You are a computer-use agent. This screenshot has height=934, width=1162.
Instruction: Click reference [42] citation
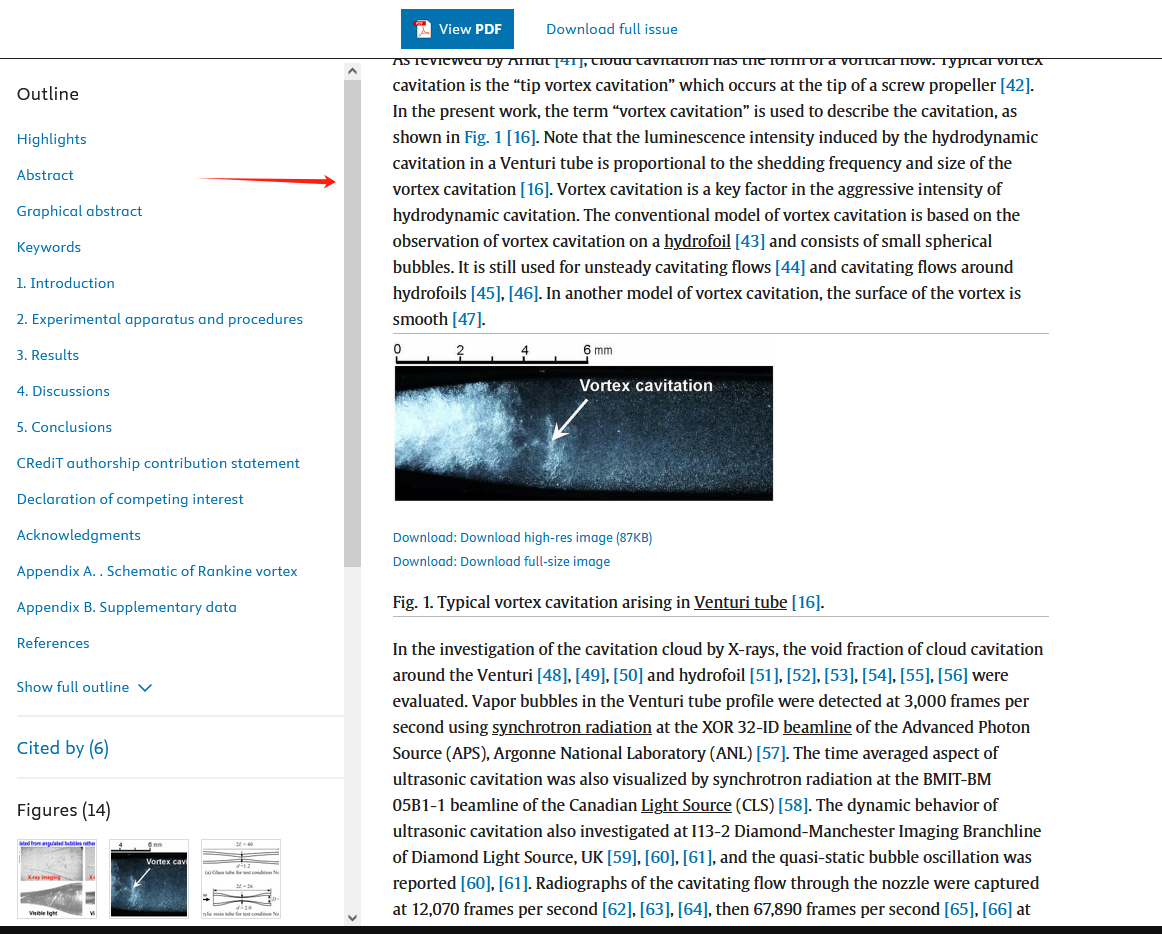(x=1015, y=85)
